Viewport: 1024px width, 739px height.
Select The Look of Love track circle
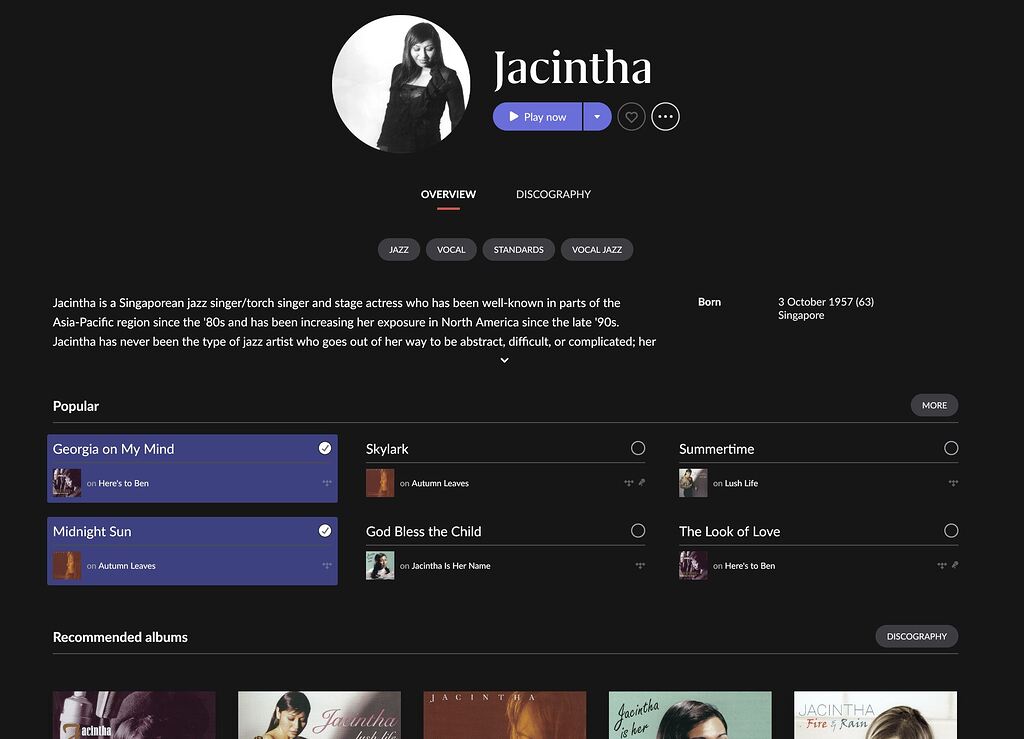tap(951, 531)
